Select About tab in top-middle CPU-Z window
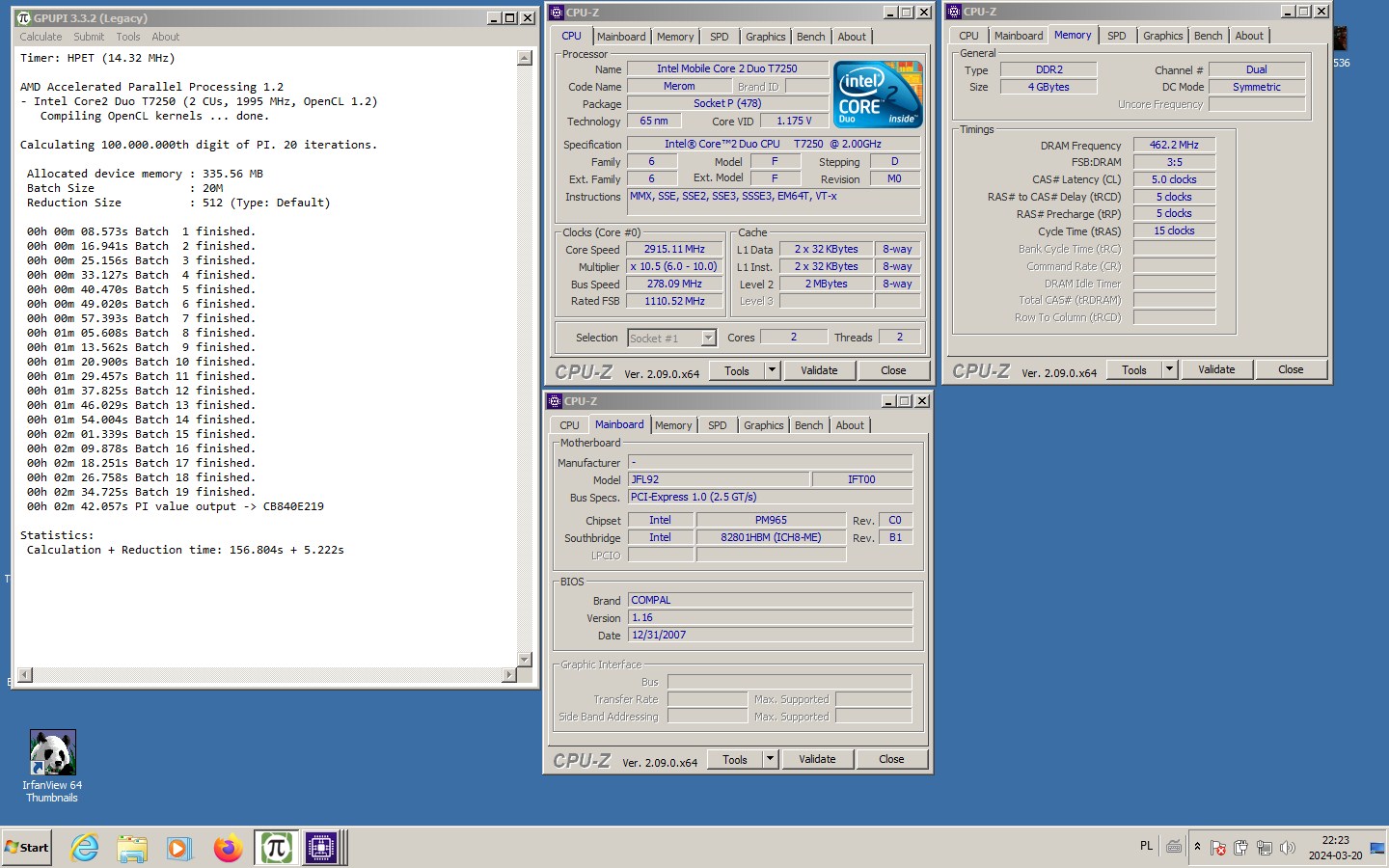1389x868 pixels. pos(852,37)
